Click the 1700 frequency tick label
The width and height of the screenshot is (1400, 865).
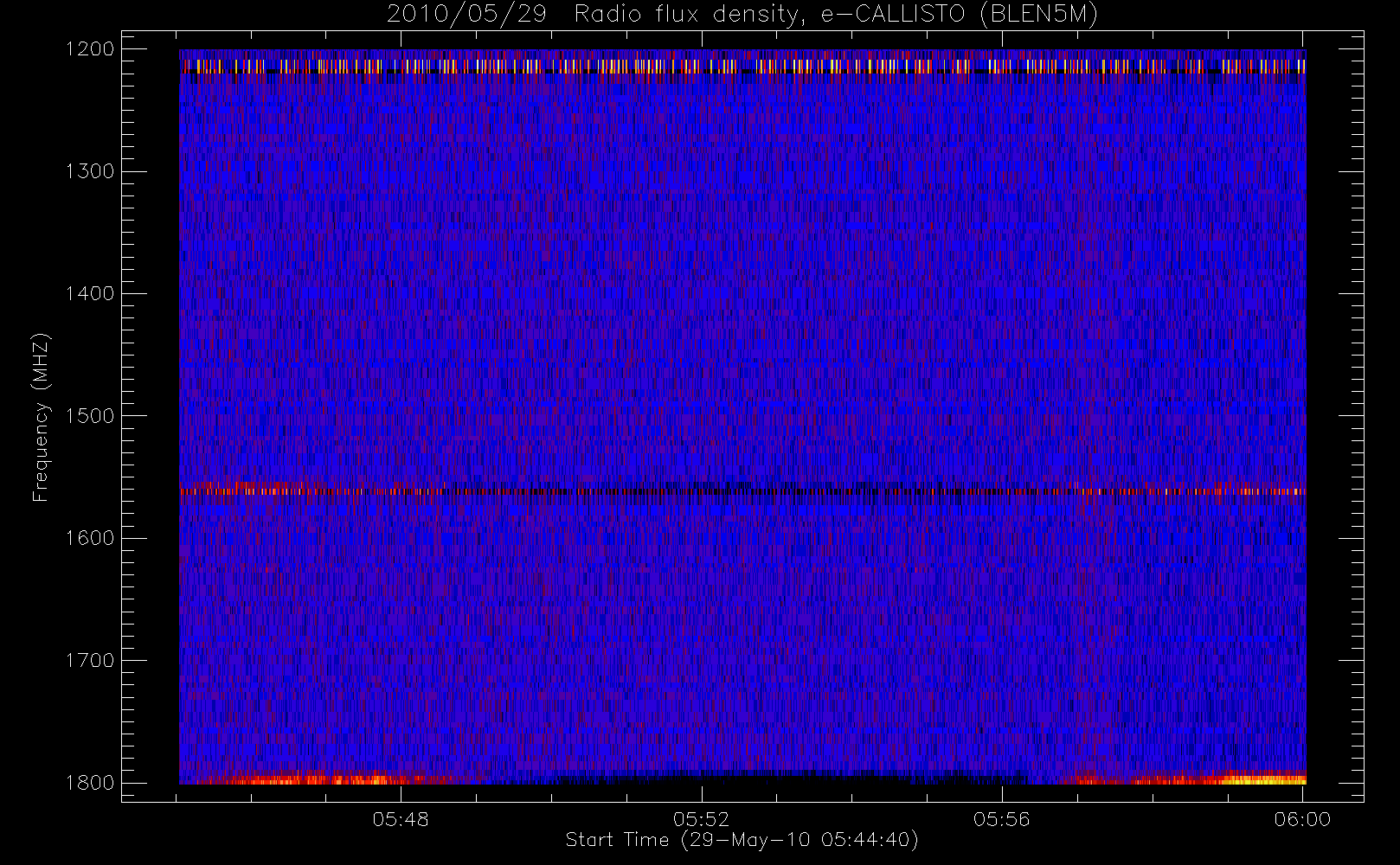[90, 661]
